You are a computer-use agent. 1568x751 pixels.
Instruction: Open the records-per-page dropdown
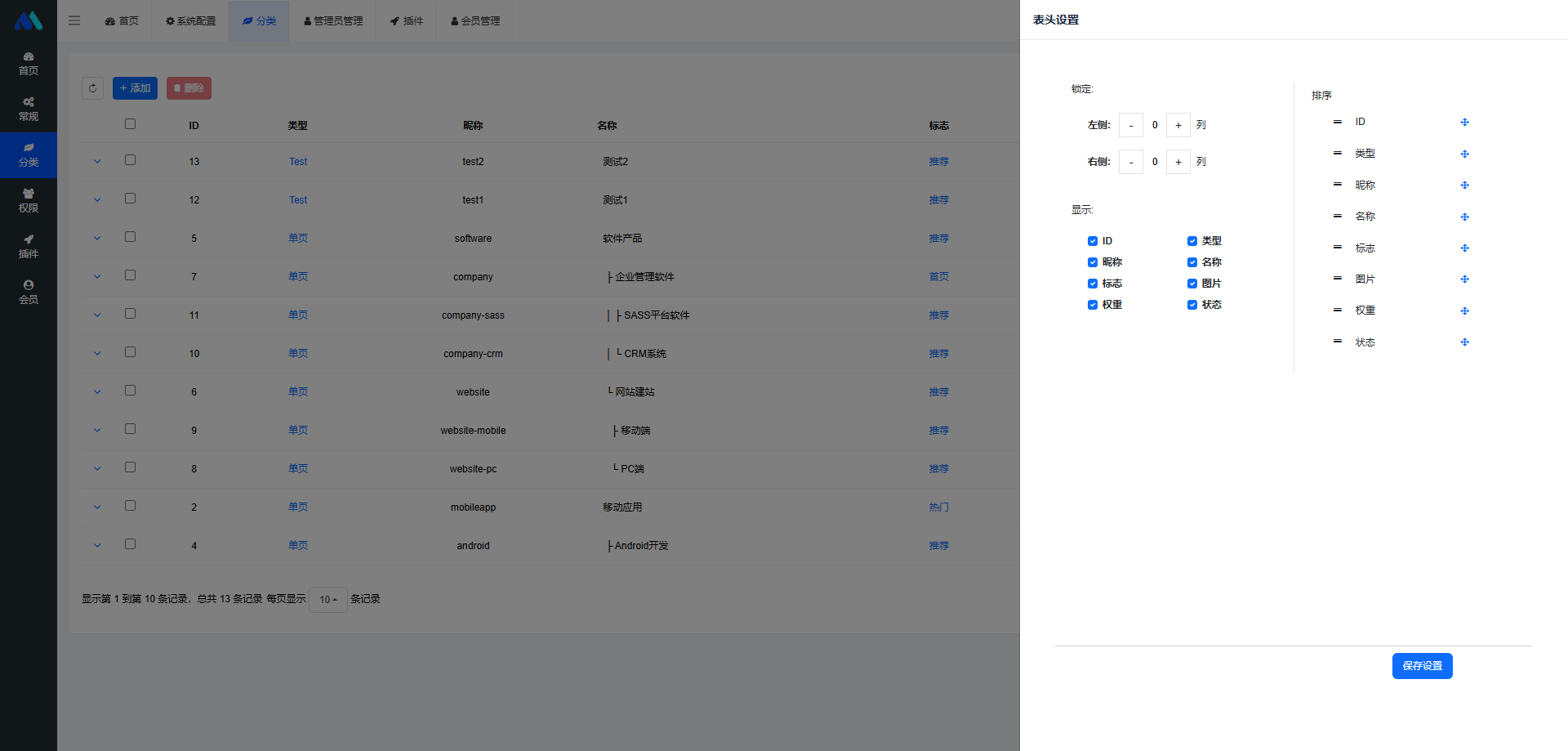point(328,600)
